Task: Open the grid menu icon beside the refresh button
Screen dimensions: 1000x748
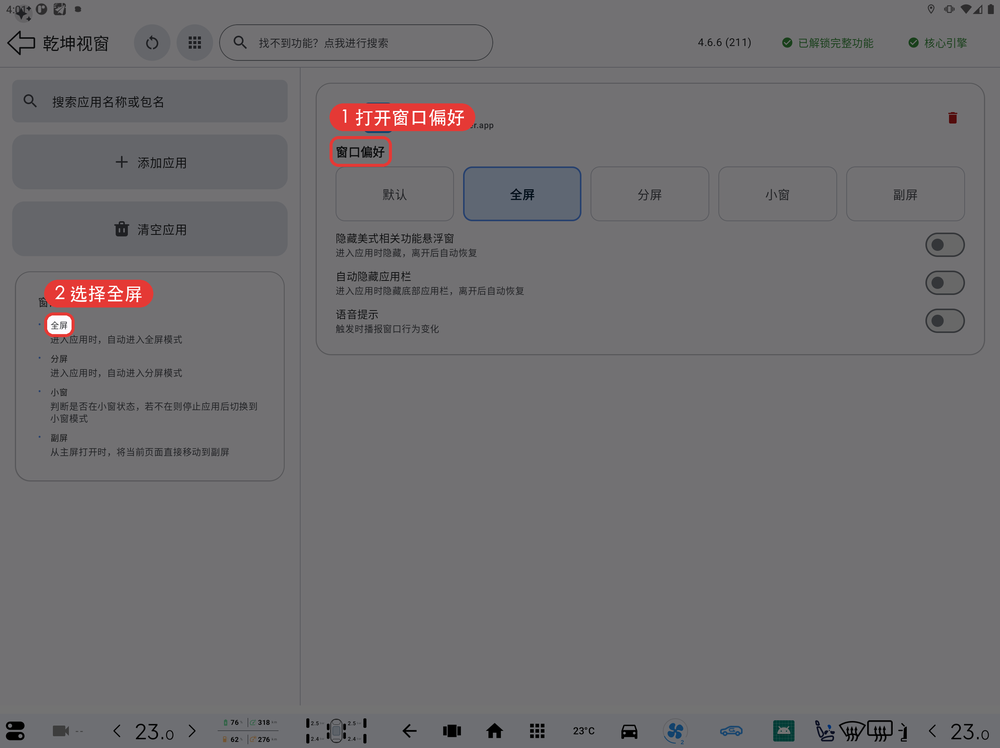Action: click(x=195, y=43)
